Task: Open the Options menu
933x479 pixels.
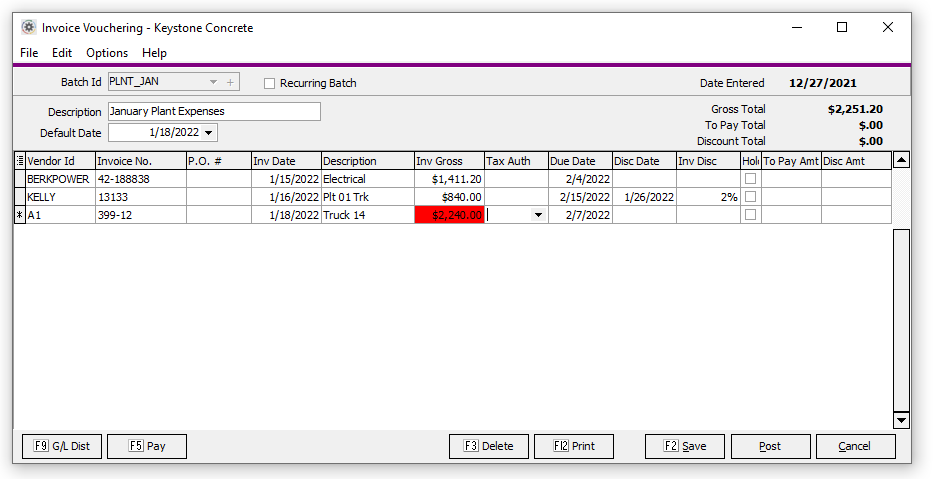Action: click(107, 53)
